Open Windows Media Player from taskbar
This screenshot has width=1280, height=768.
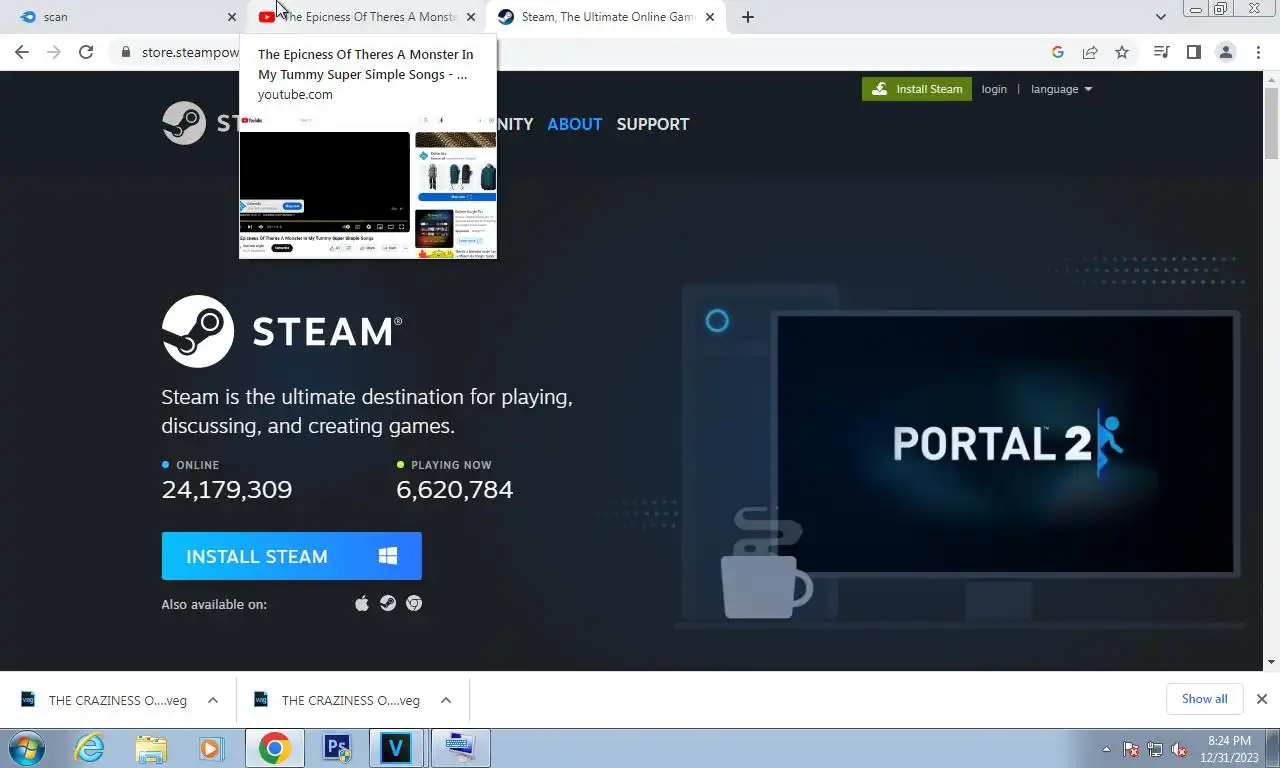click(x=210, y=748)
